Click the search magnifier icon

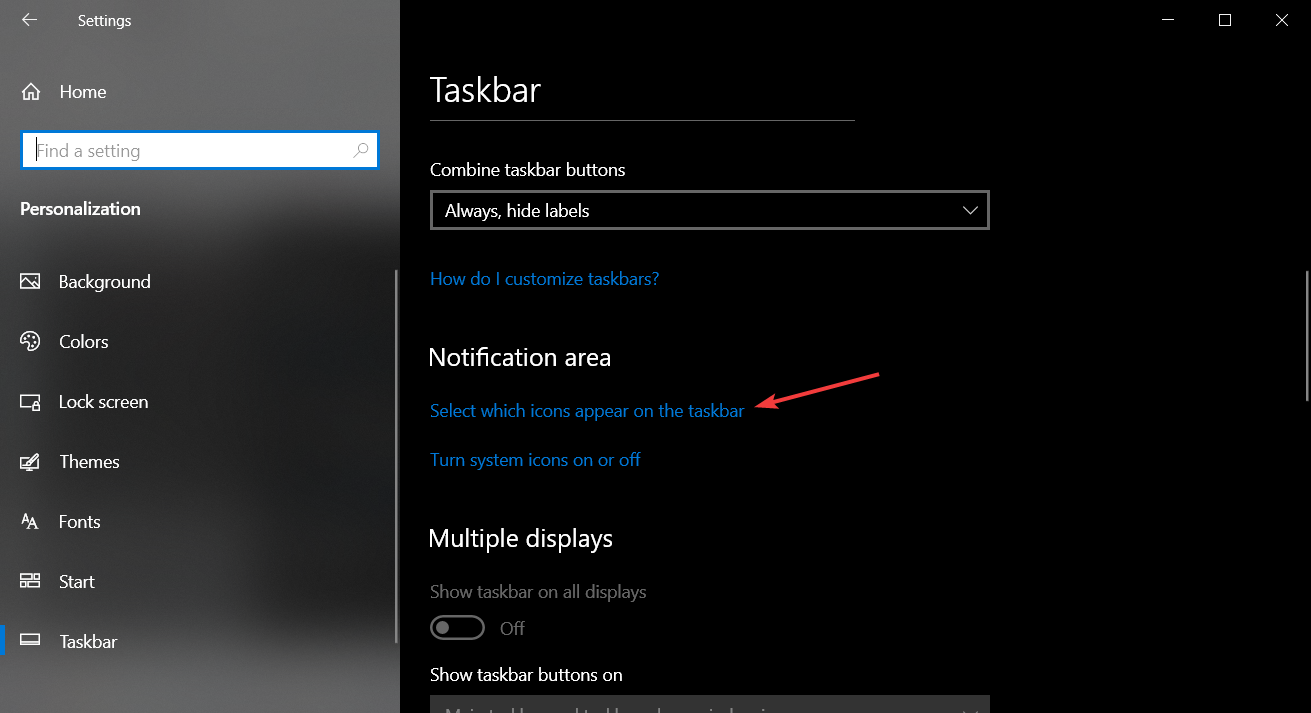pyautogui.click(x=361, y=151)
